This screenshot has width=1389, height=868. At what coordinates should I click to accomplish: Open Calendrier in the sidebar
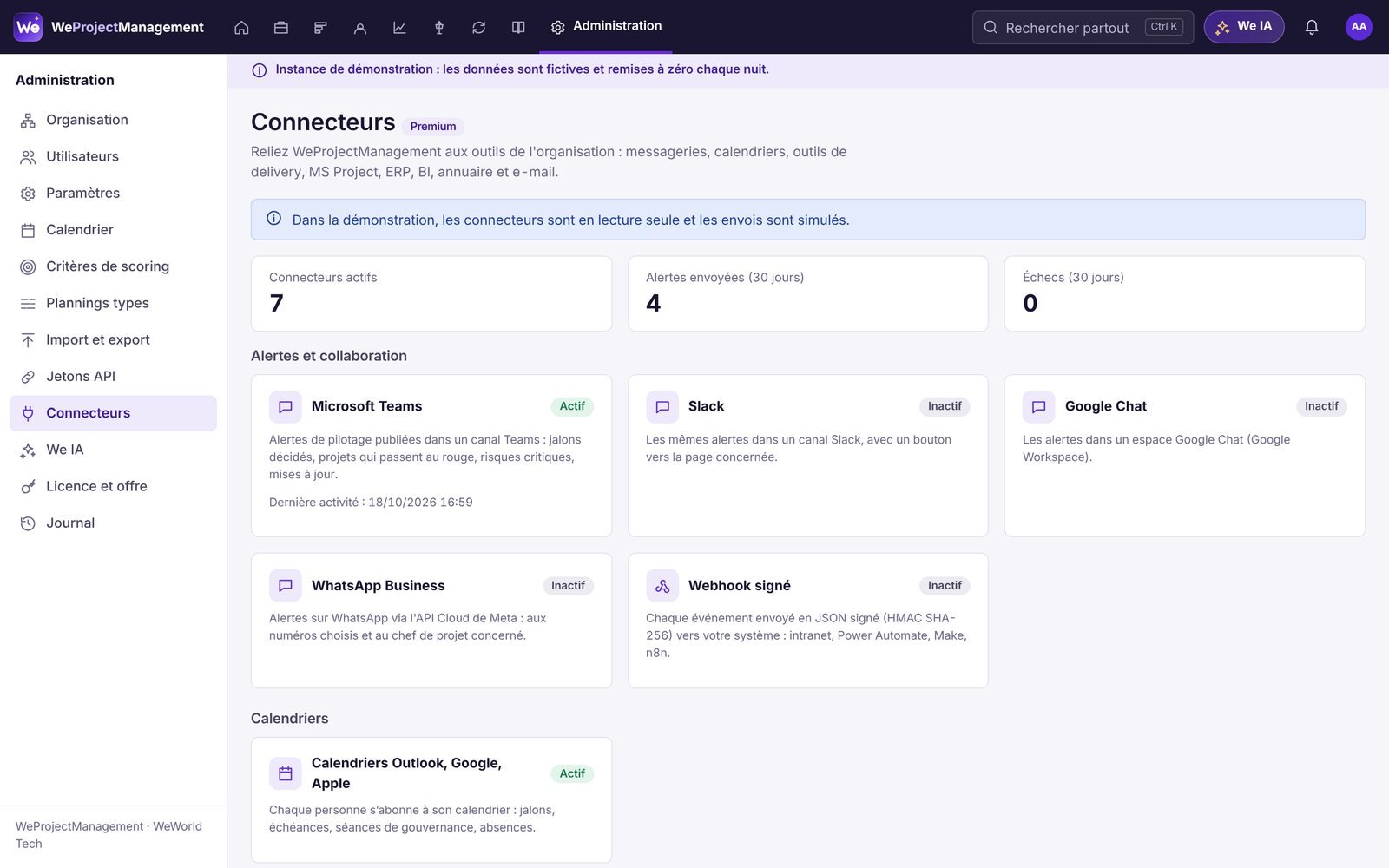tap(113, 230)
